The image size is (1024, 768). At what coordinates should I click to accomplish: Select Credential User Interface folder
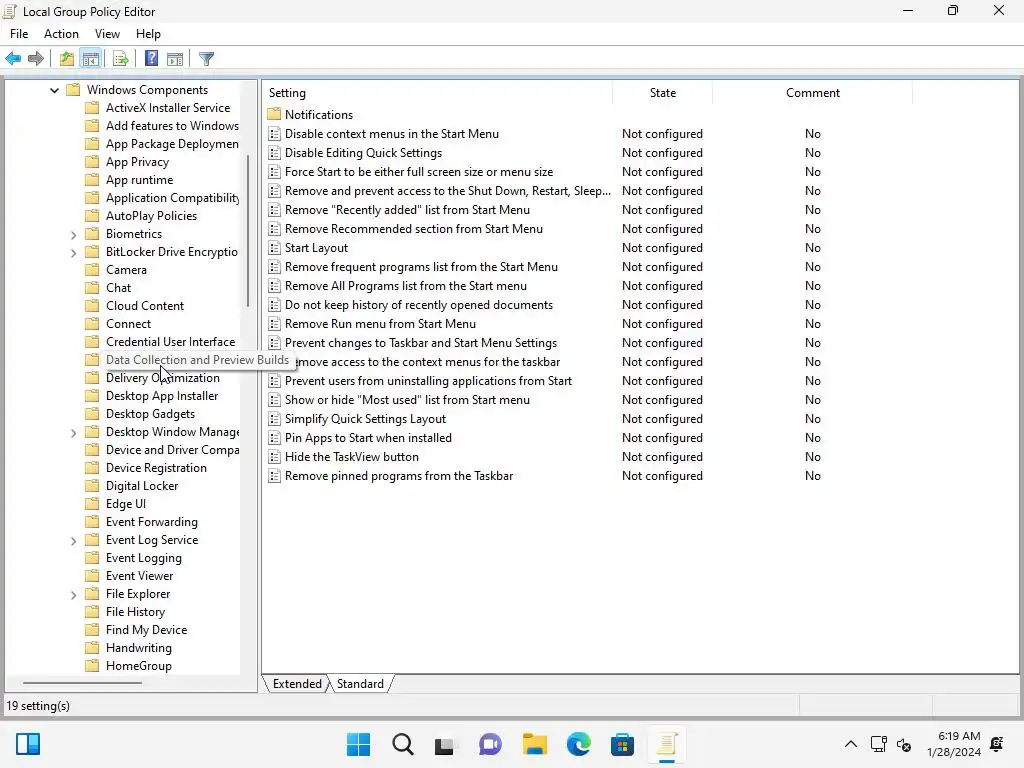click(170, 342)
